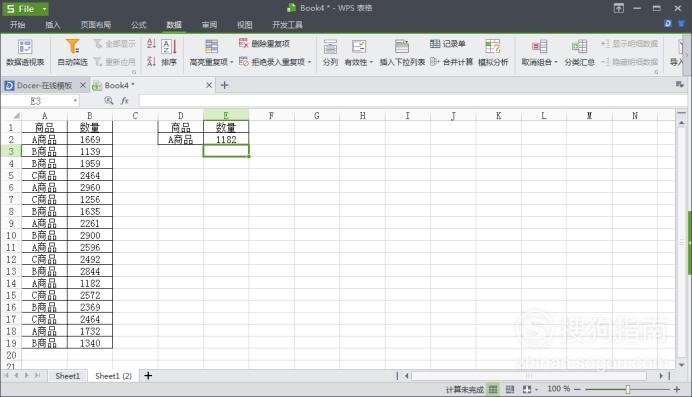Click the horizontal scrollbar right arrow
Viewport: 692px width, 397px height.
click(661, 376)
